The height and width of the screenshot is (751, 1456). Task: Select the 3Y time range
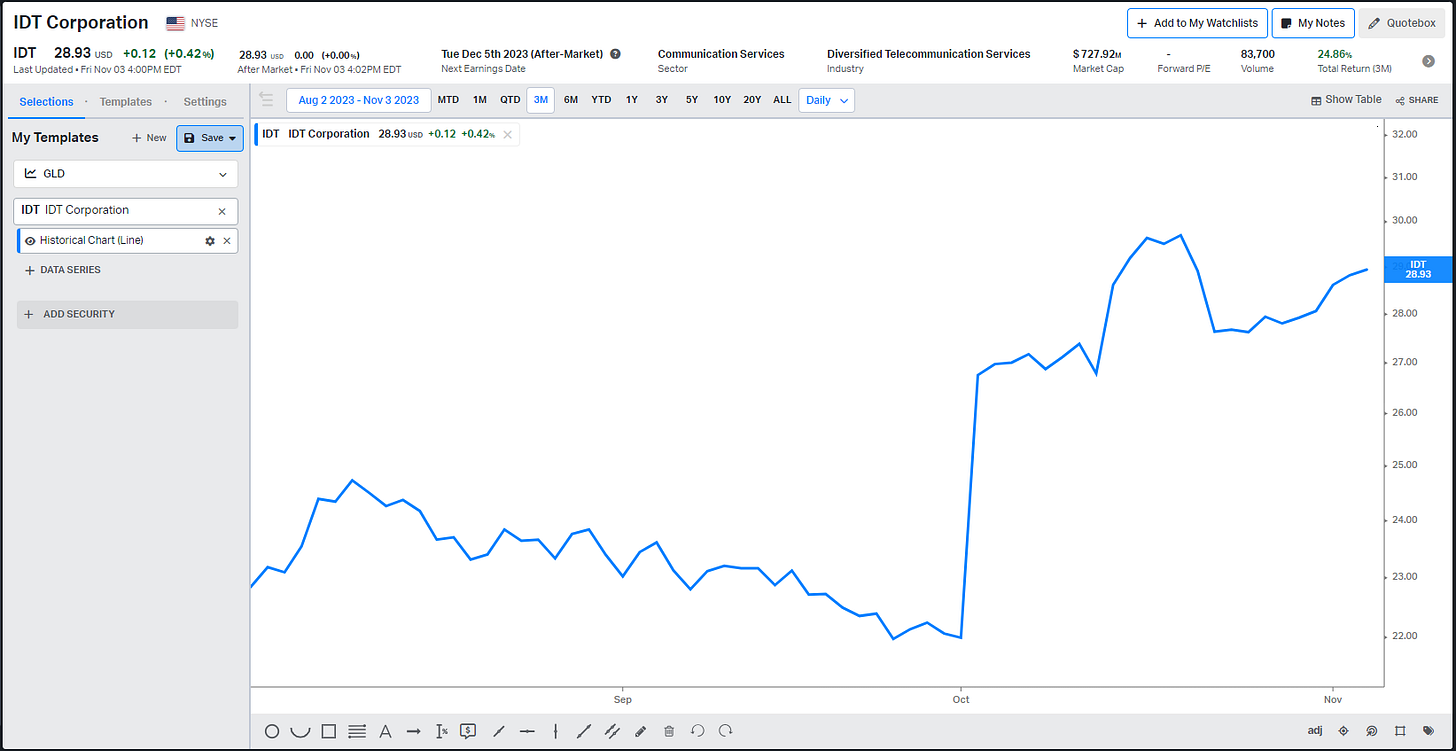coord(662,100)
